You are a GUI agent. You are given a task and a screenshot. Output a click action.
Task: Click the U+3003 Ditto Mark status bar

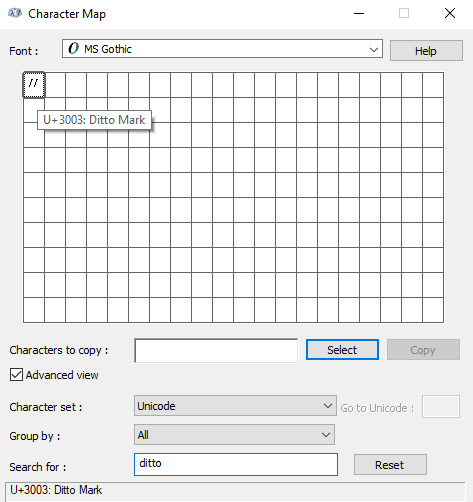tap(235, 490)
